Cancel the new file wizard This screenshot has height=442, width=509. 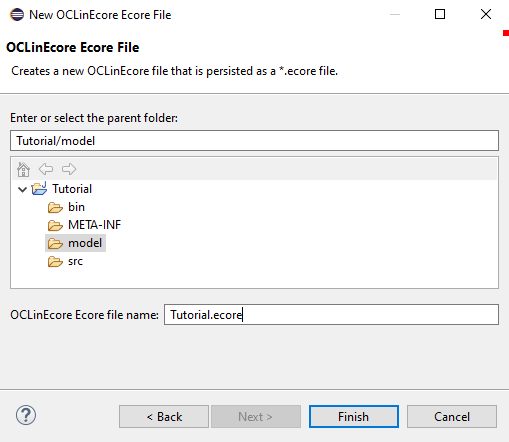pos(452,417)
